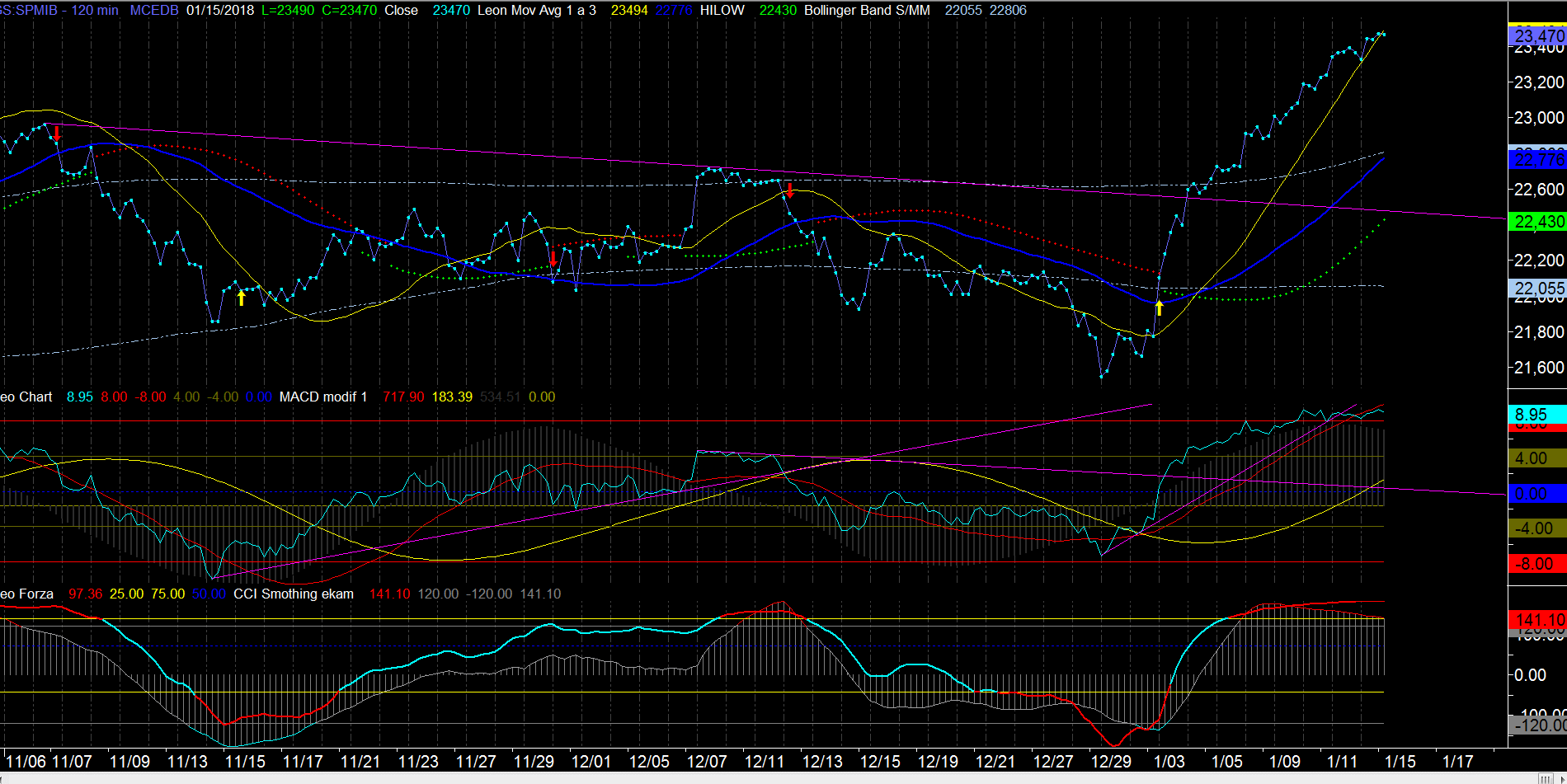The height and width of the screenshot is (784, 1567).
Task: Click the yellow buy arrow near 11/15
Action: pos(241,298)
